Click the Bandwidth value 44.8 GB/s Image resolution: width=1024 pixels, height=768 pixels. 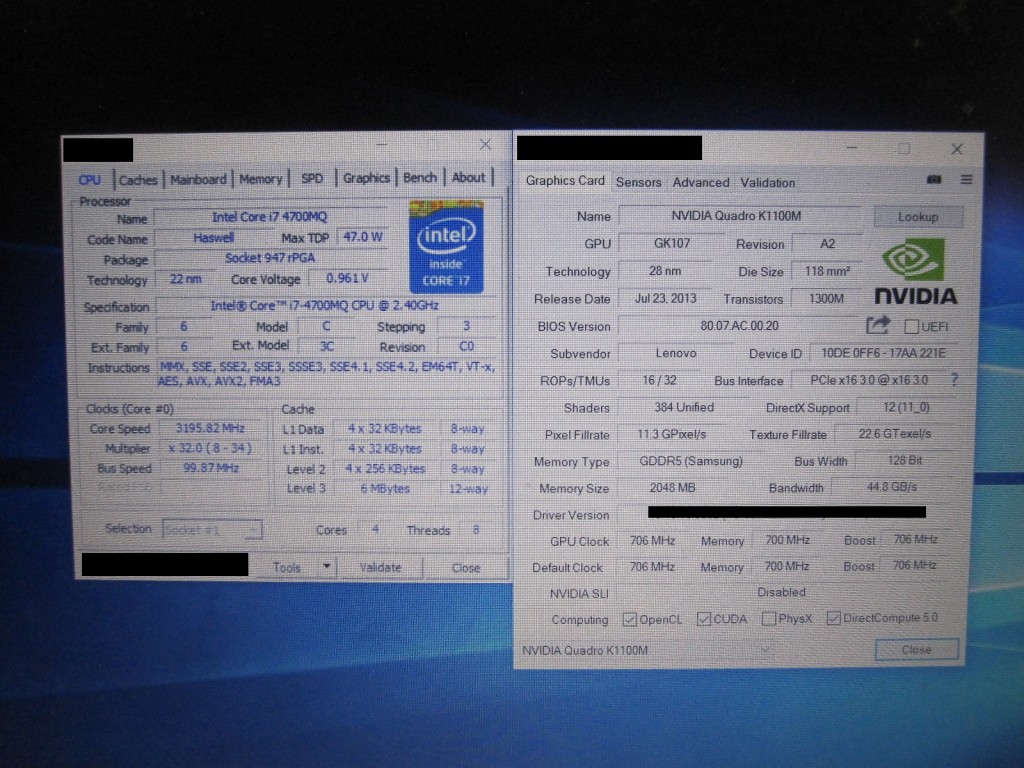click(x=892, y=487)
